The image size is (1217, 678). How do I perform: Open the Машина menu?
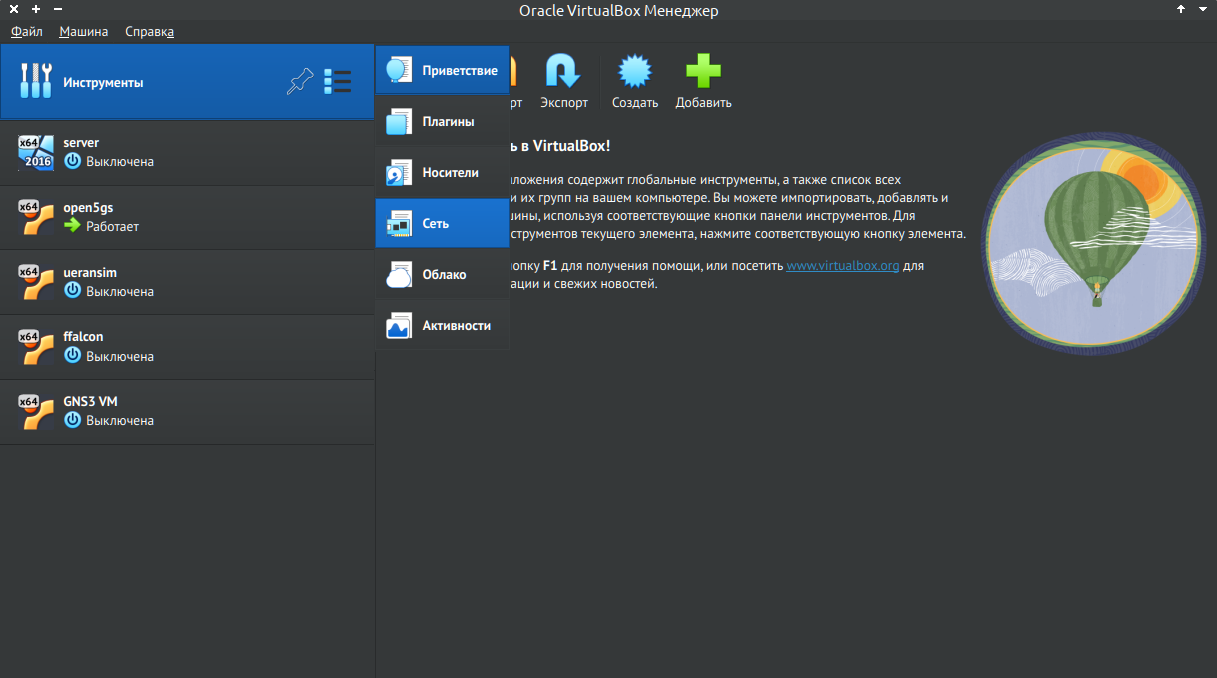click(84, 31)
